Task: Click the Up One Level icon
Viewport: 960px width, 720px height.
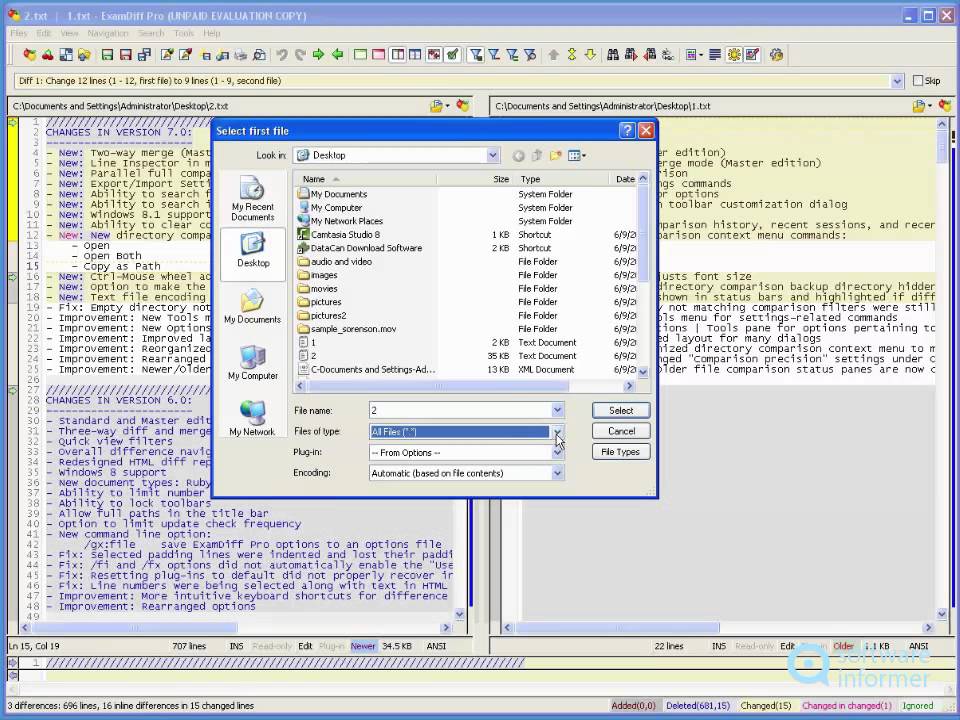Action: [537, 155]
